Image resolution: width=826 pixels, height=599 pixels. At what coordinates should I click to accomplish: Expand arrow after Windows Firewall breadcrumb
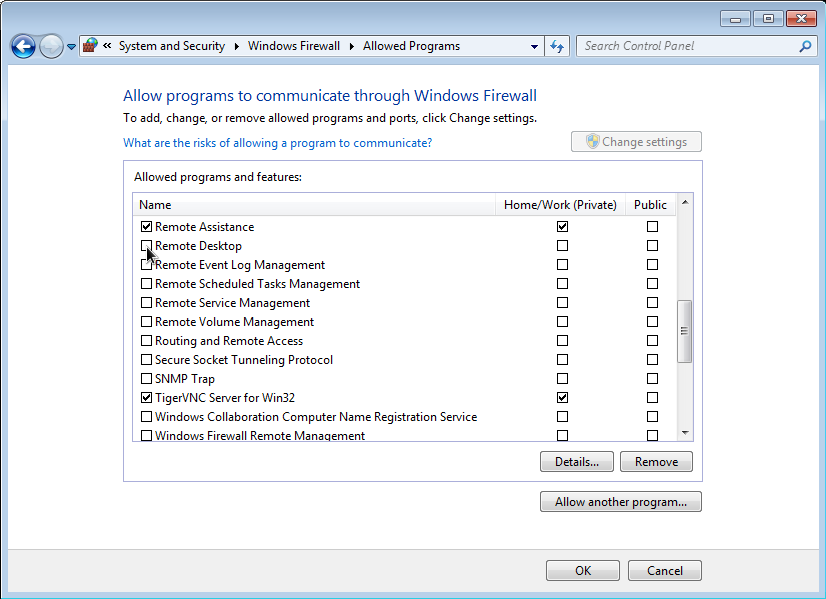(x=351, y=46)
